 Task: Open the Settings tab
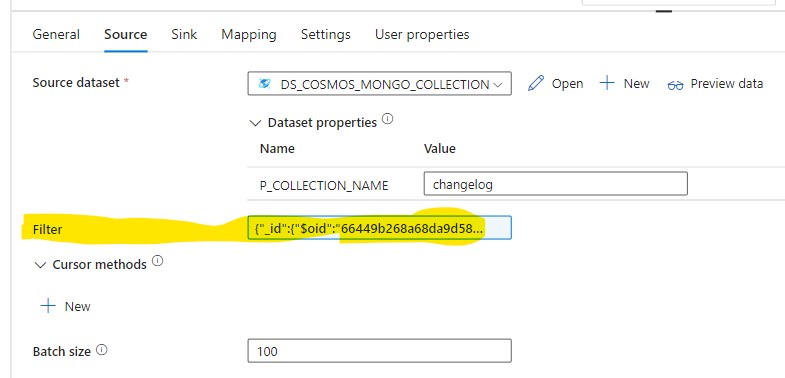(325, 35)
